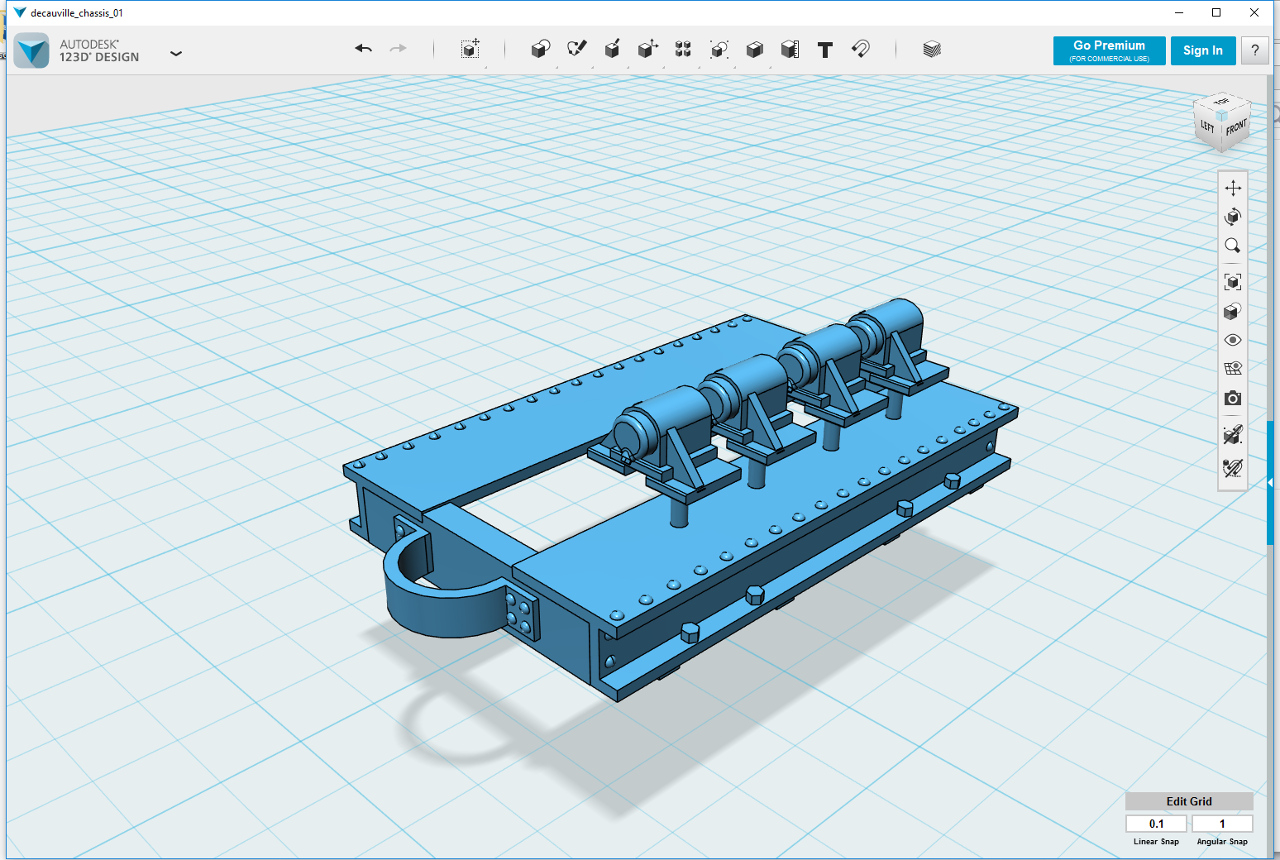Screen dimensions: 1280x860
Task: Open the Pattern tool menu
Action: coord(683,49)
